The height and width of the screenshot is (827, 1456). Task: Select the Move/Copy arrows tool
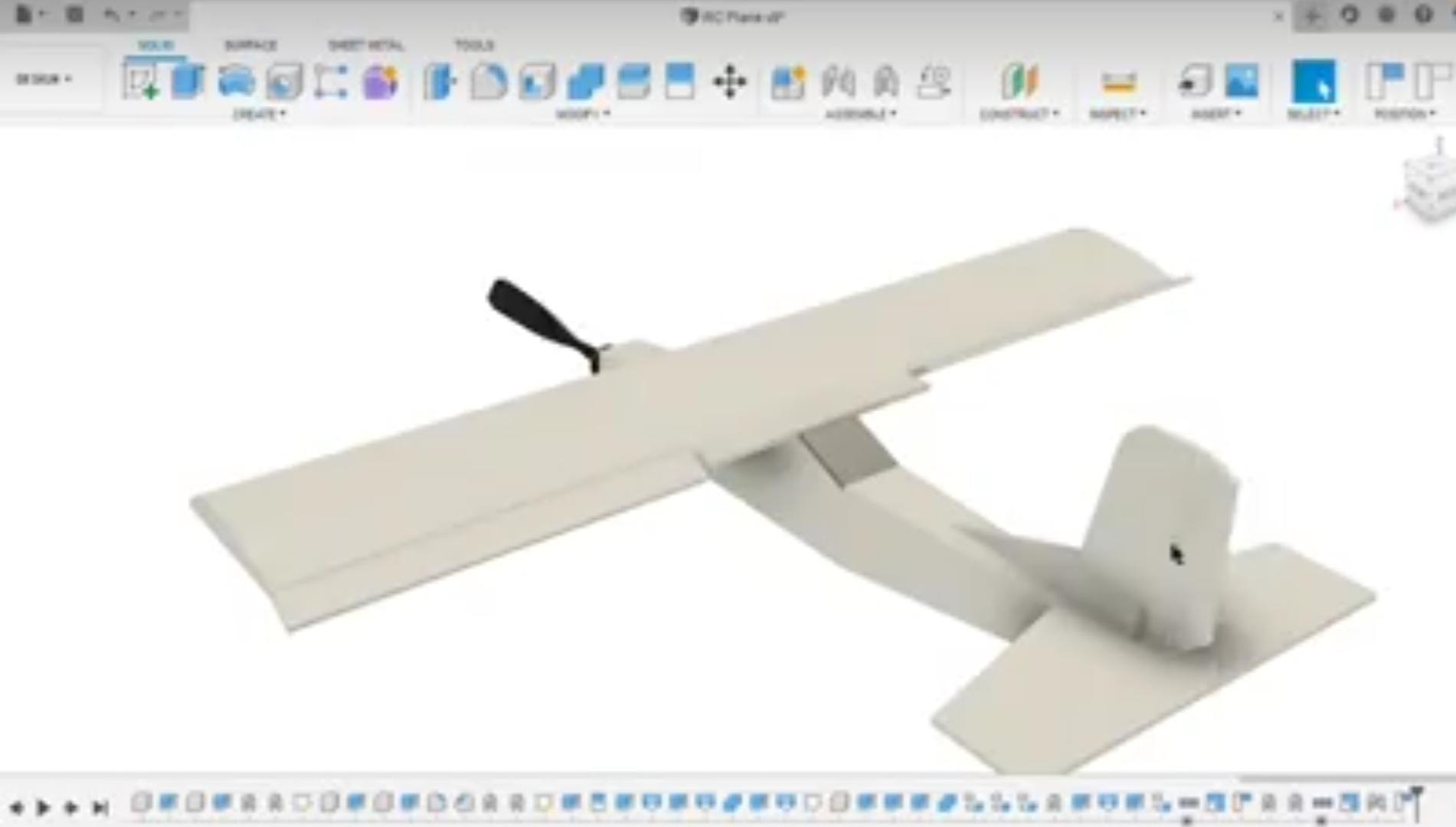click(729, 82)
